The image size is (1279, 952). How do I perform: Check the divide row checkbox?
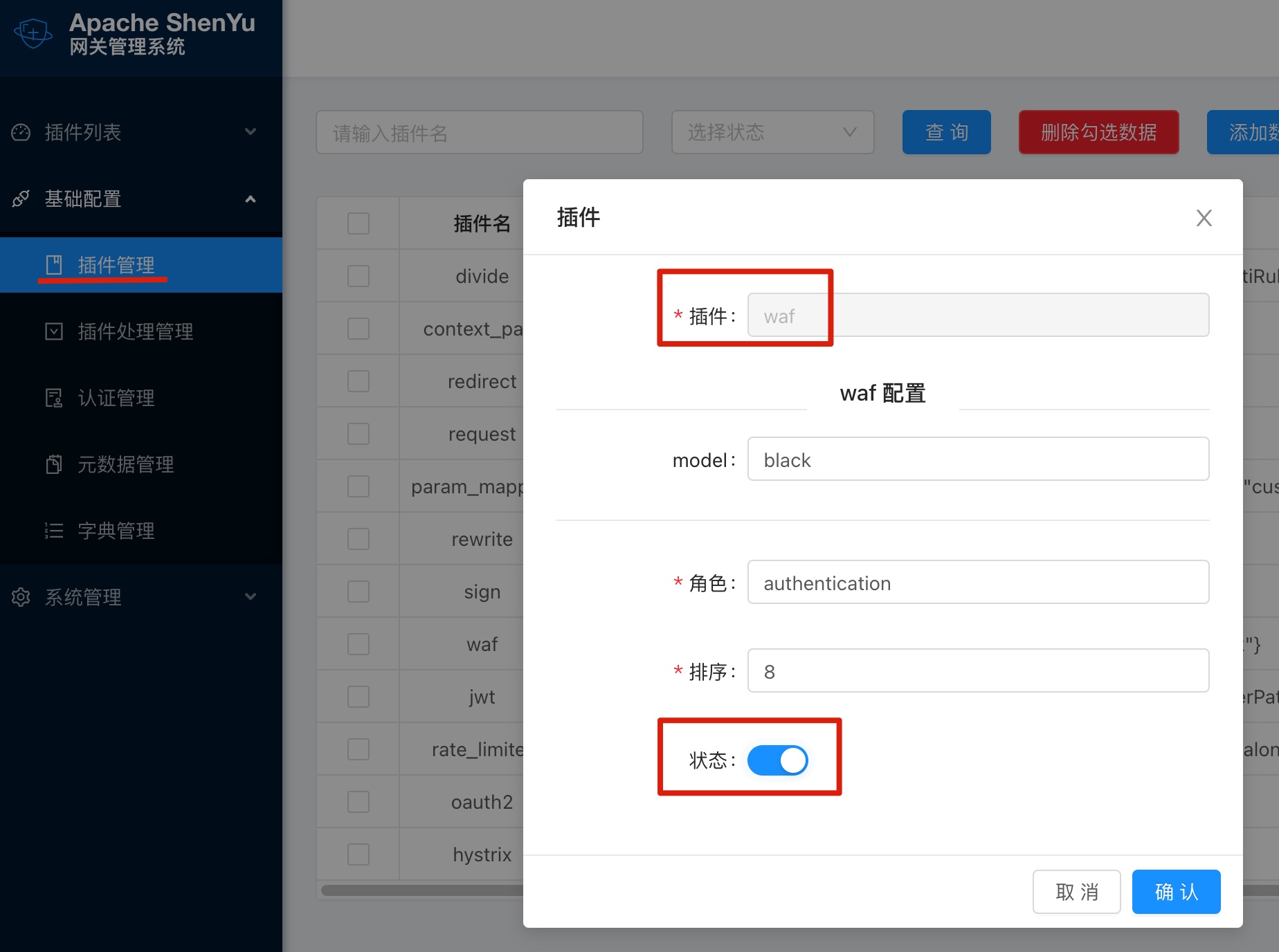coord(358,276)
